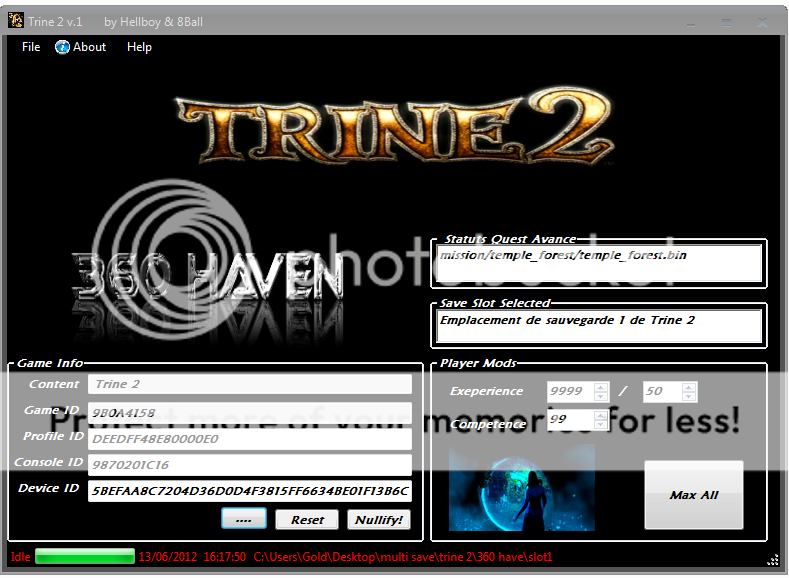The image size is (789, 578).
Task: Click the Statuts Quest Avance text box
Action: click(600, 264)
